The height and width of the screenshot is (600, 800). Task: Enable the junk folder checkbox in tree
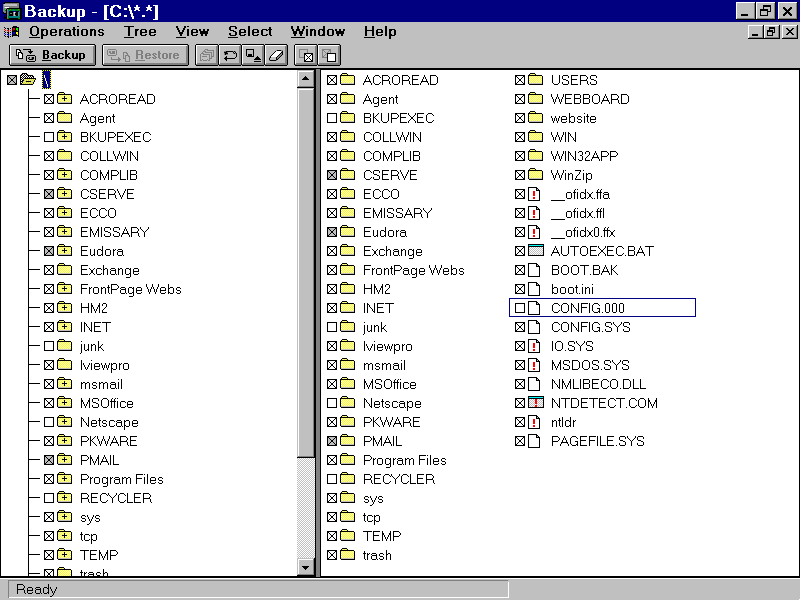(x=49, y=346)
